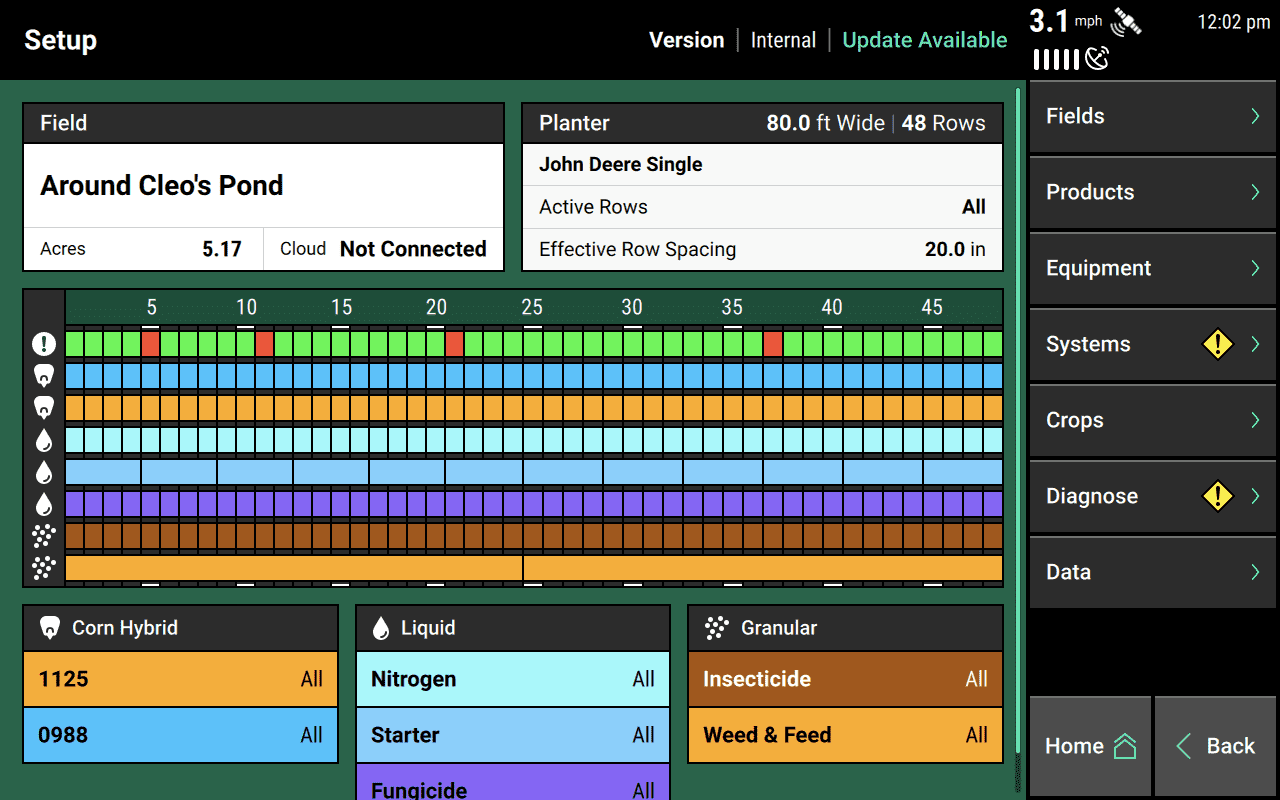Expand the Fields menu chevron
1280x800 pixels.
(1255, 116)
